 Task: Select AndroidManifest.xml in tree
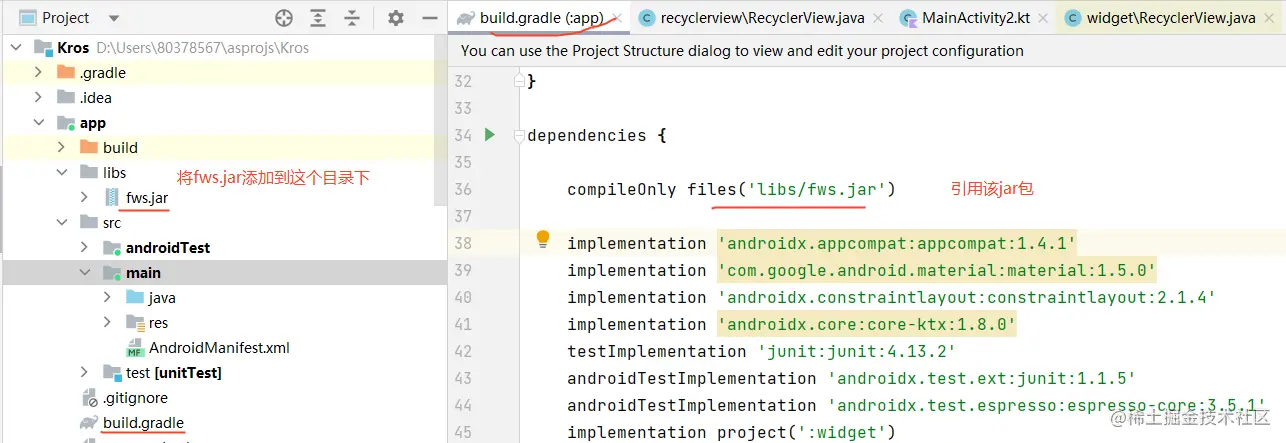click(x=219, y=348)
